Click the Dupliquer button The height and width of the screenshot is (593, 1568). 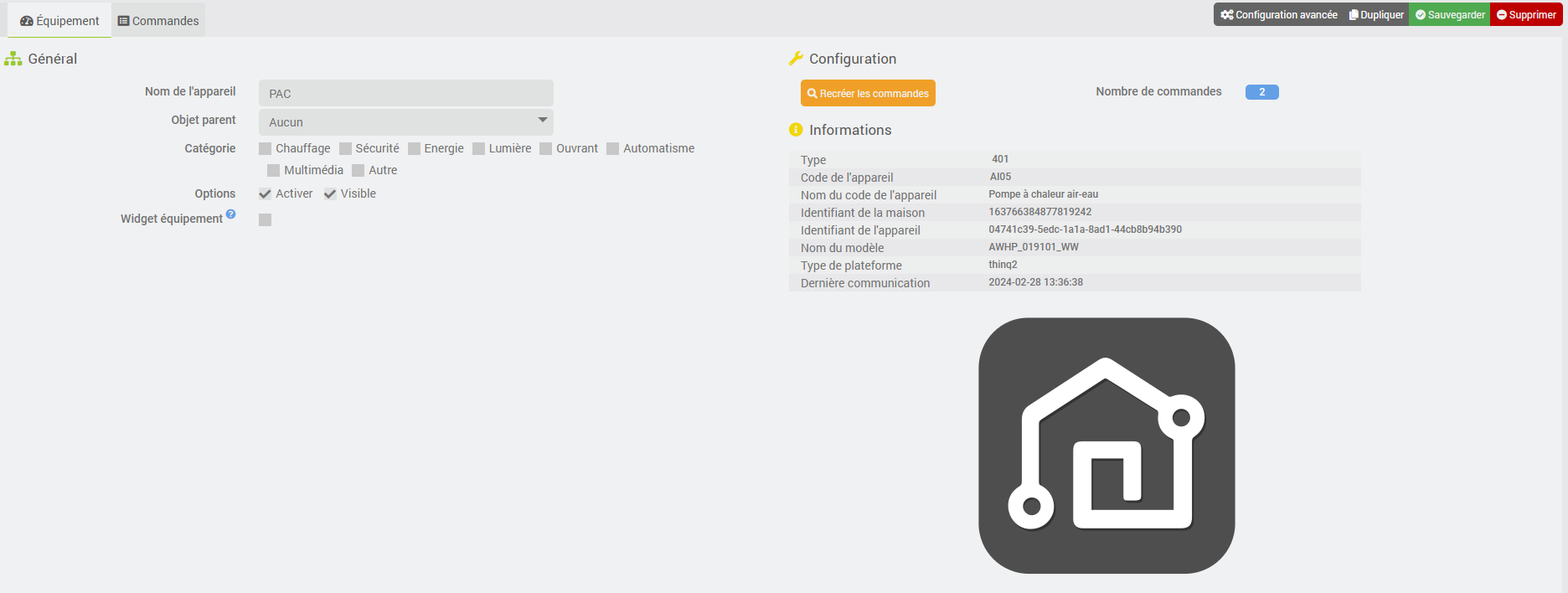coord(1376,14)
